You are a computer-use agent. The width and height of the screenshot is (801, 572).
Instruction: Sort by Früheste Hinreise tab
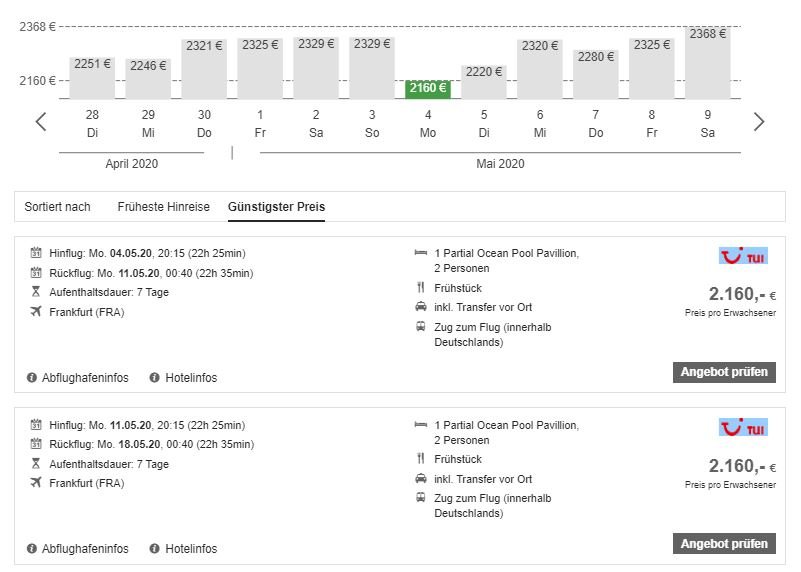(163, 207)
